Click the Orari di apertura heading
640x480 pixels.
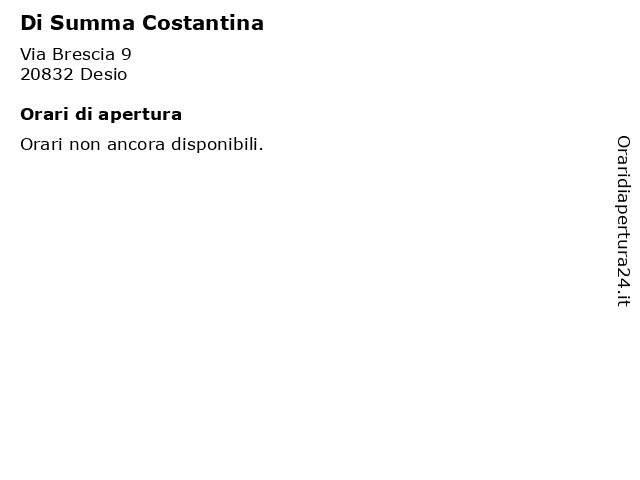point(101,115)
